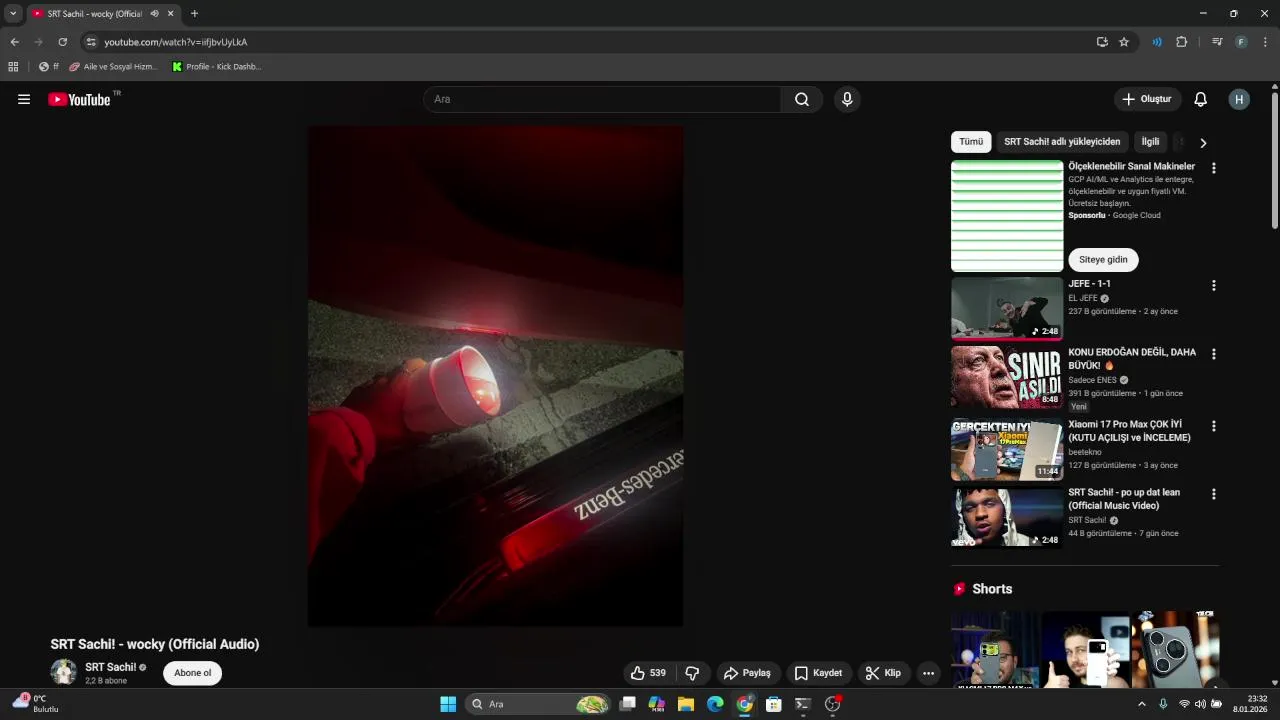Open File Explorer from the taskbar

tap(686, 704)
